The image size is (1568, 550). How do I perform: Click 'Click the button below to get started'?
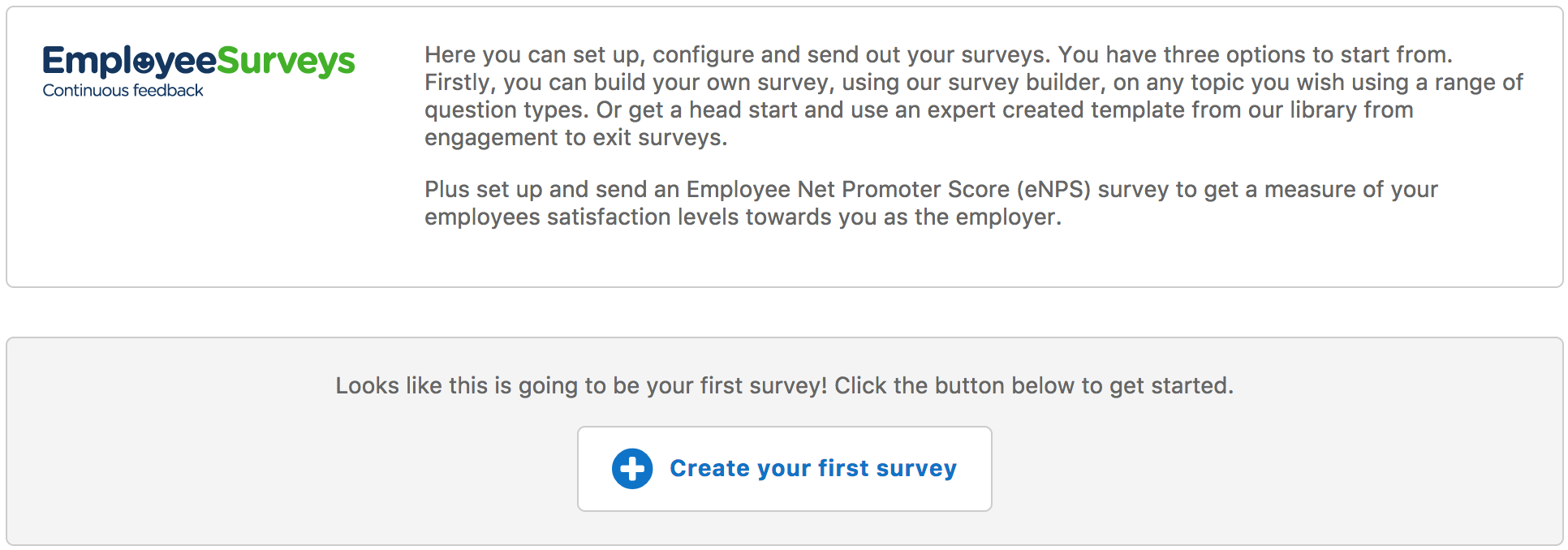(x=1034, y=385)
